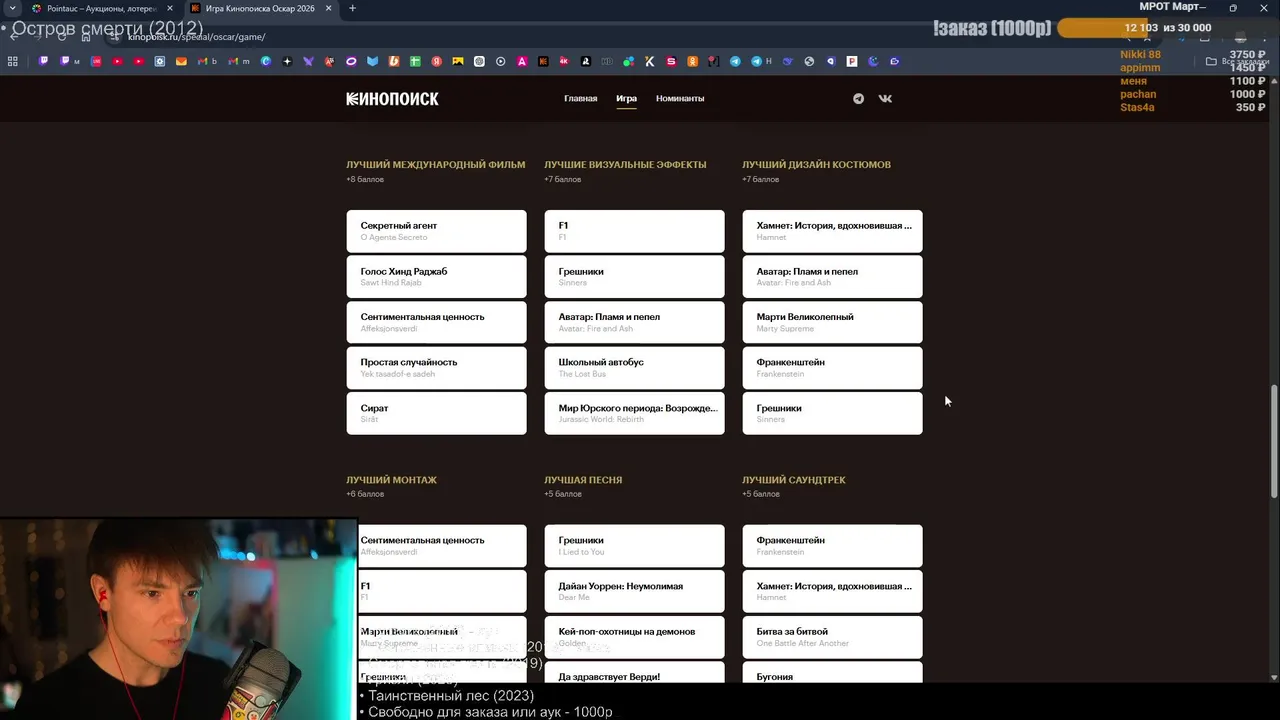The width and height of the screenshot is (1280, 720).
Task: Open the Gmail bookmark labeled b
Action: click(x=207, y=61)
